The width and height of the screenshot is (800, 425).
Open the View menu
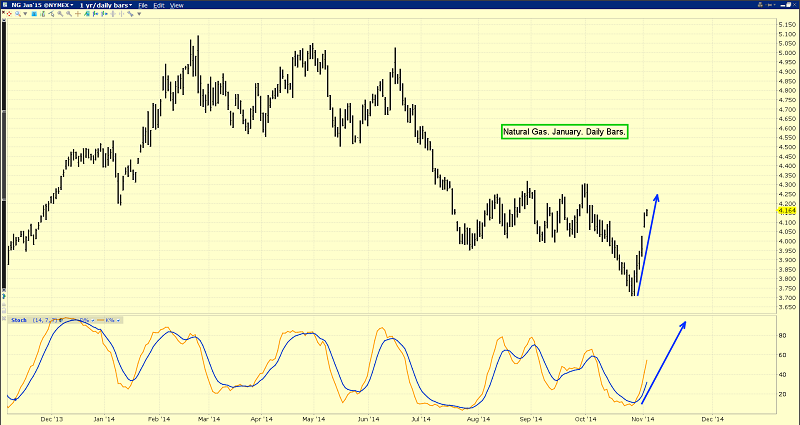177,5
